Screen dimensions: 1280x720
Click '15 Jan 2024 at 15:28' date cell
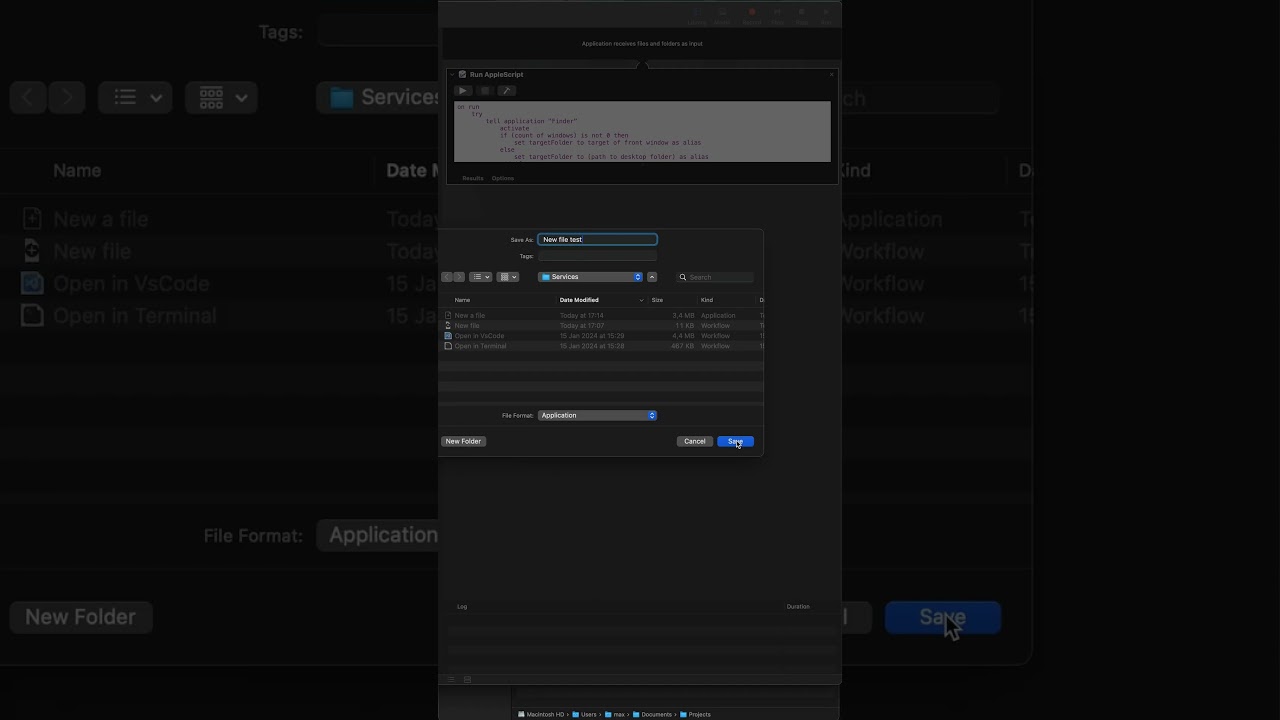[x=592, y=345]
